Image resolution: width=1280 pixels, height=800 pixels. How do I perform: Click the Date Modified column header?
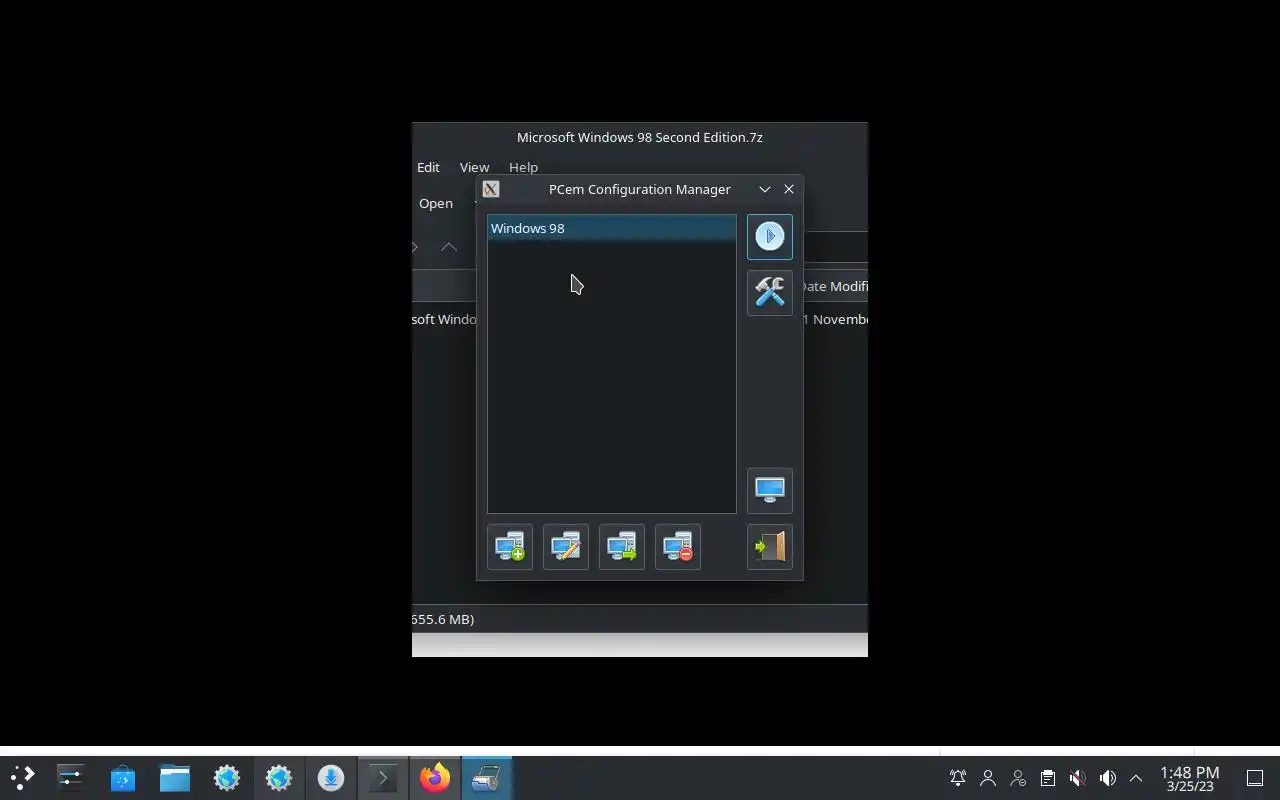[834, 286]
